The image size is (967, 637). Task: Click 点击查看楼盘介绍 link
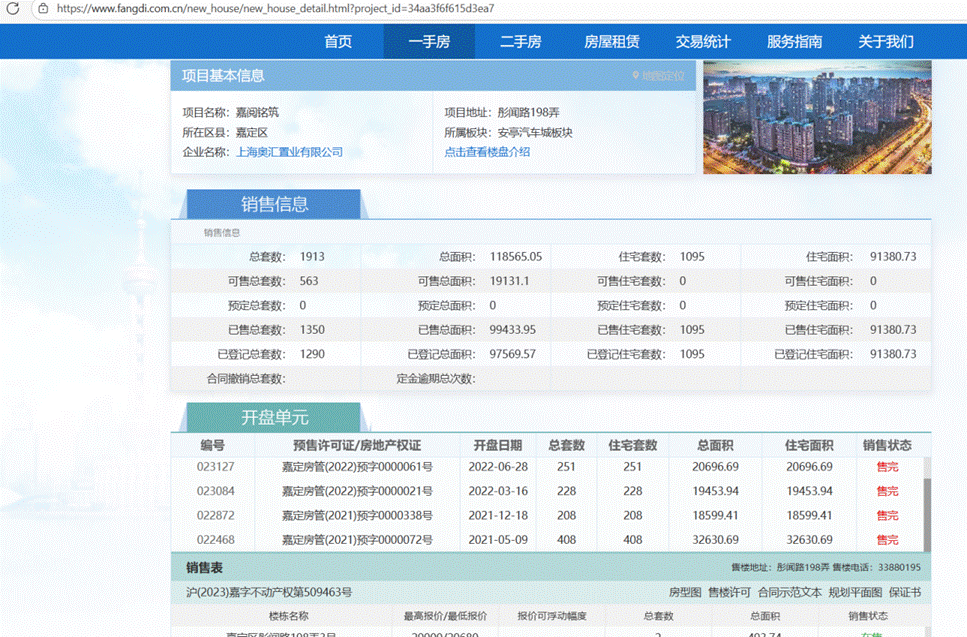click(487, 152)
